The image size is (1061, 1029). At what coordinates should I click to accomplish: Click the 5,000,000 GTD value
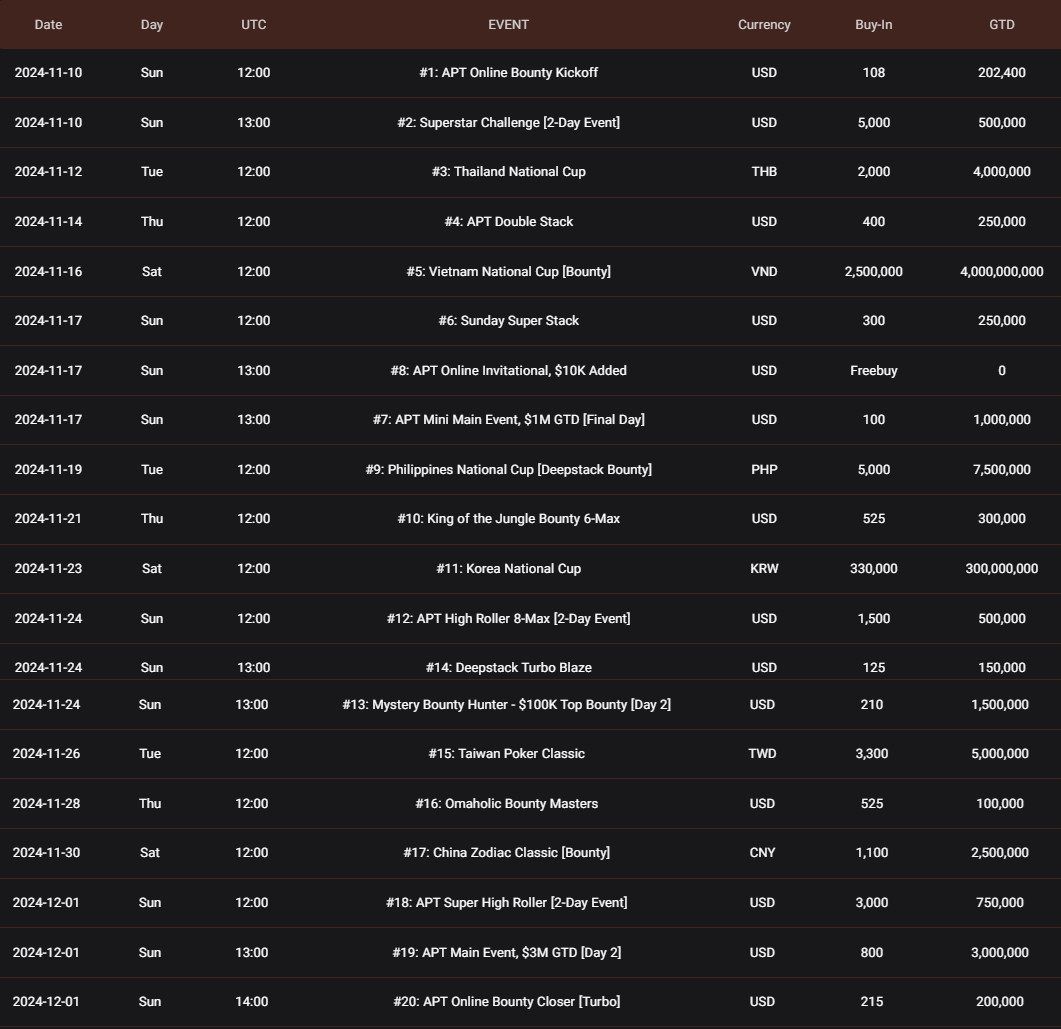(999, 754)
